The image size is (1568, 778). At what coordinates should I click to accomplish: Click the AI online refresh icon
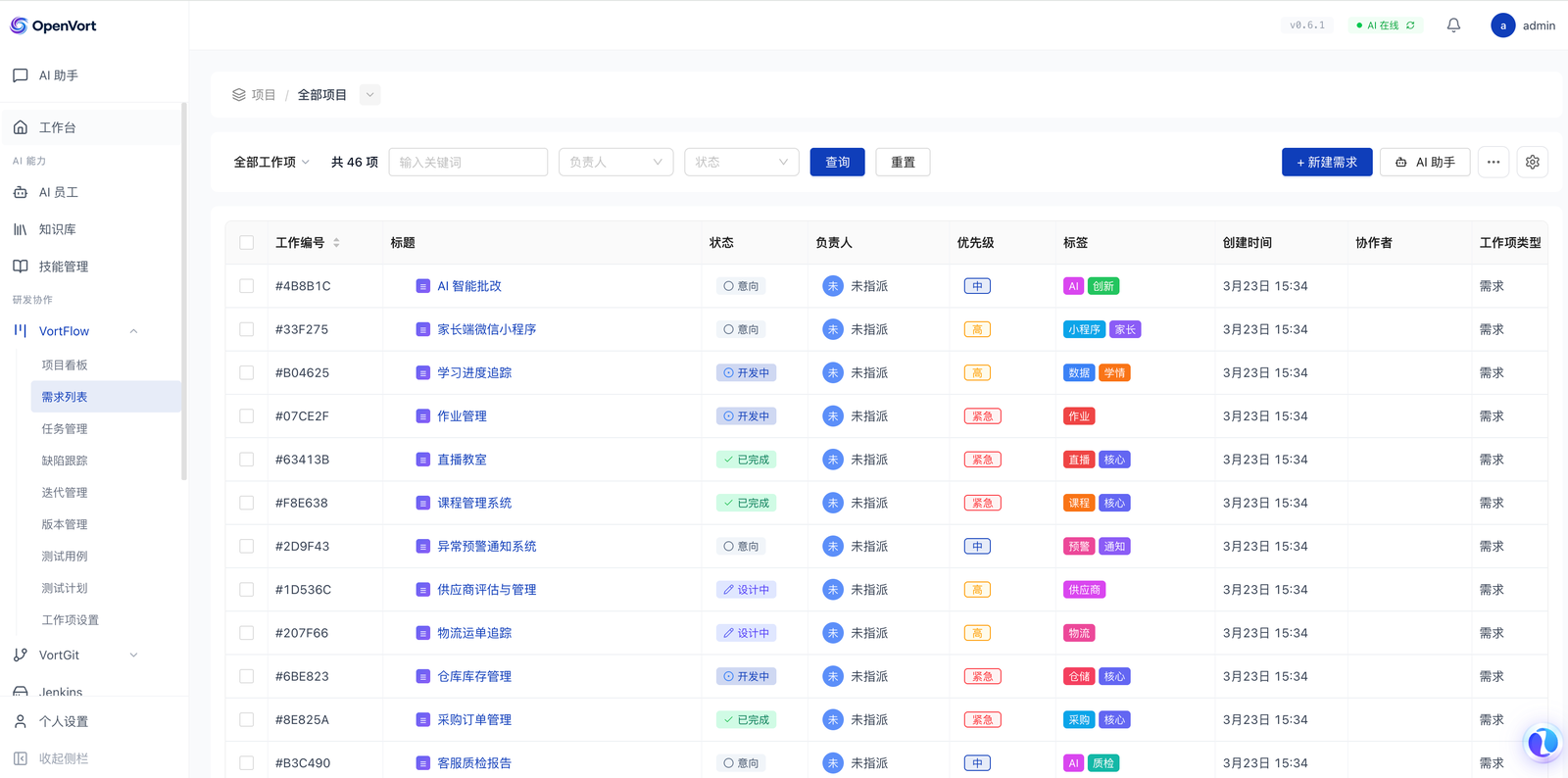click(x=1410, y=25)
